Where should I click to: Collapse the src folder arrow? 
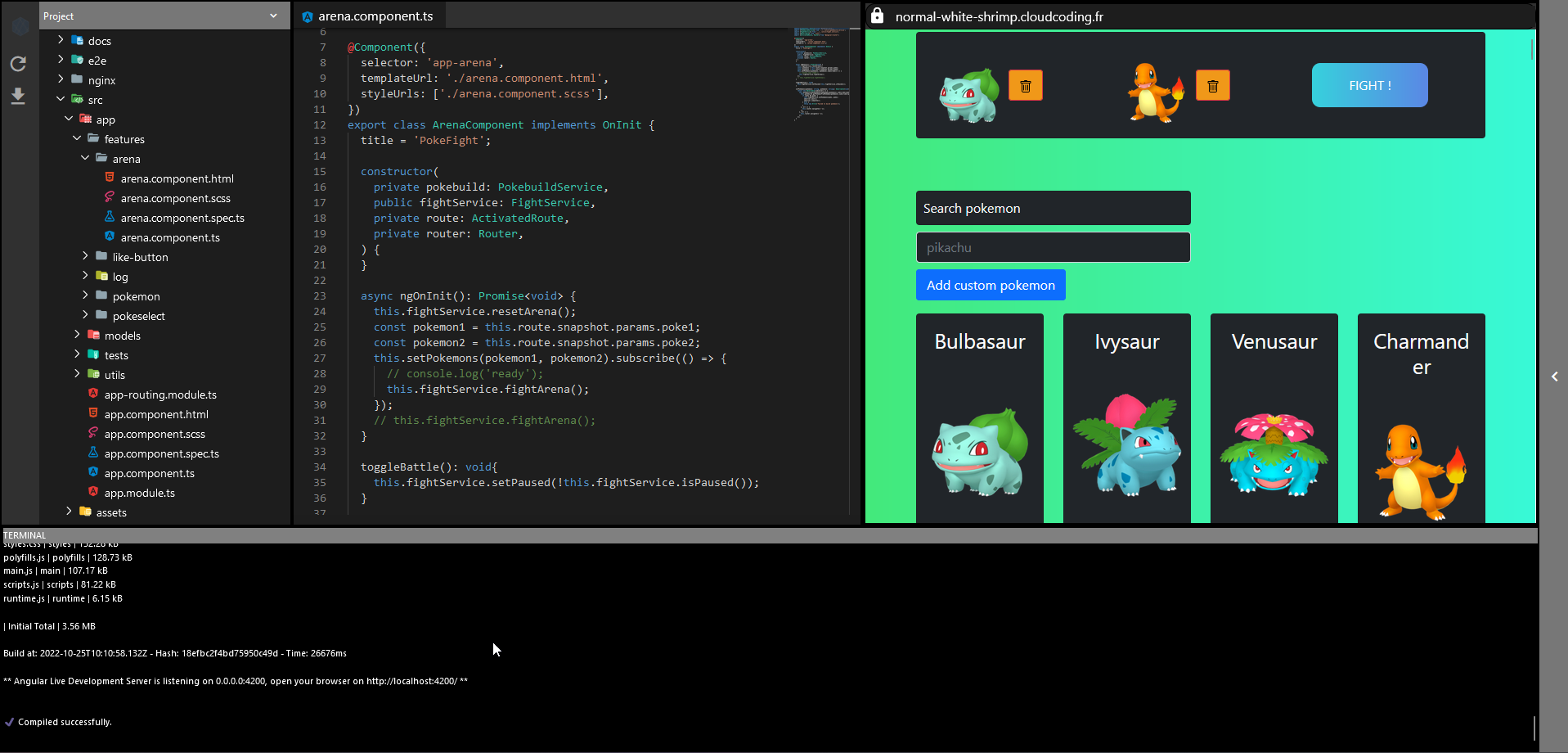click(x=61, y=98)
